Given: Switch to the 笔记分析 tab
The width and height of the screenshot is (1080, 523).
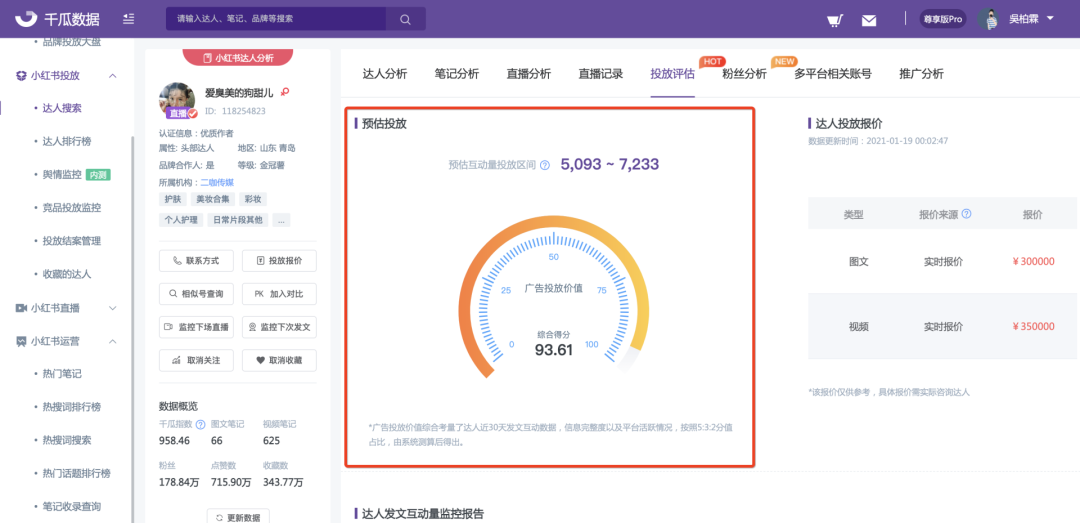Looking at the screenshot, I should tap(457, 74).
